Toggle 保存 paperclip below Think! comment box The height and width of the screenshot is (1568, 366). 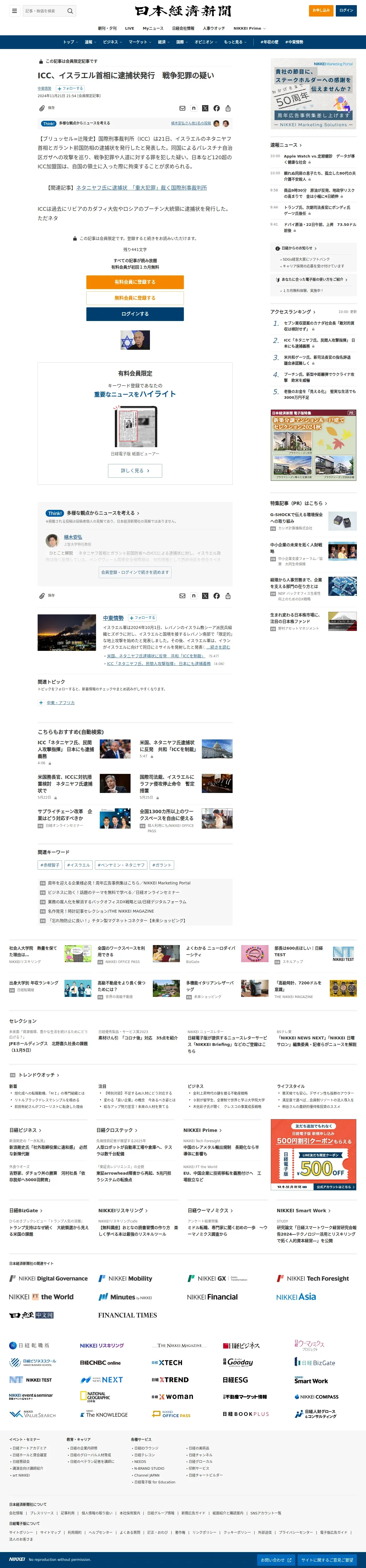(x=47, y=595)
